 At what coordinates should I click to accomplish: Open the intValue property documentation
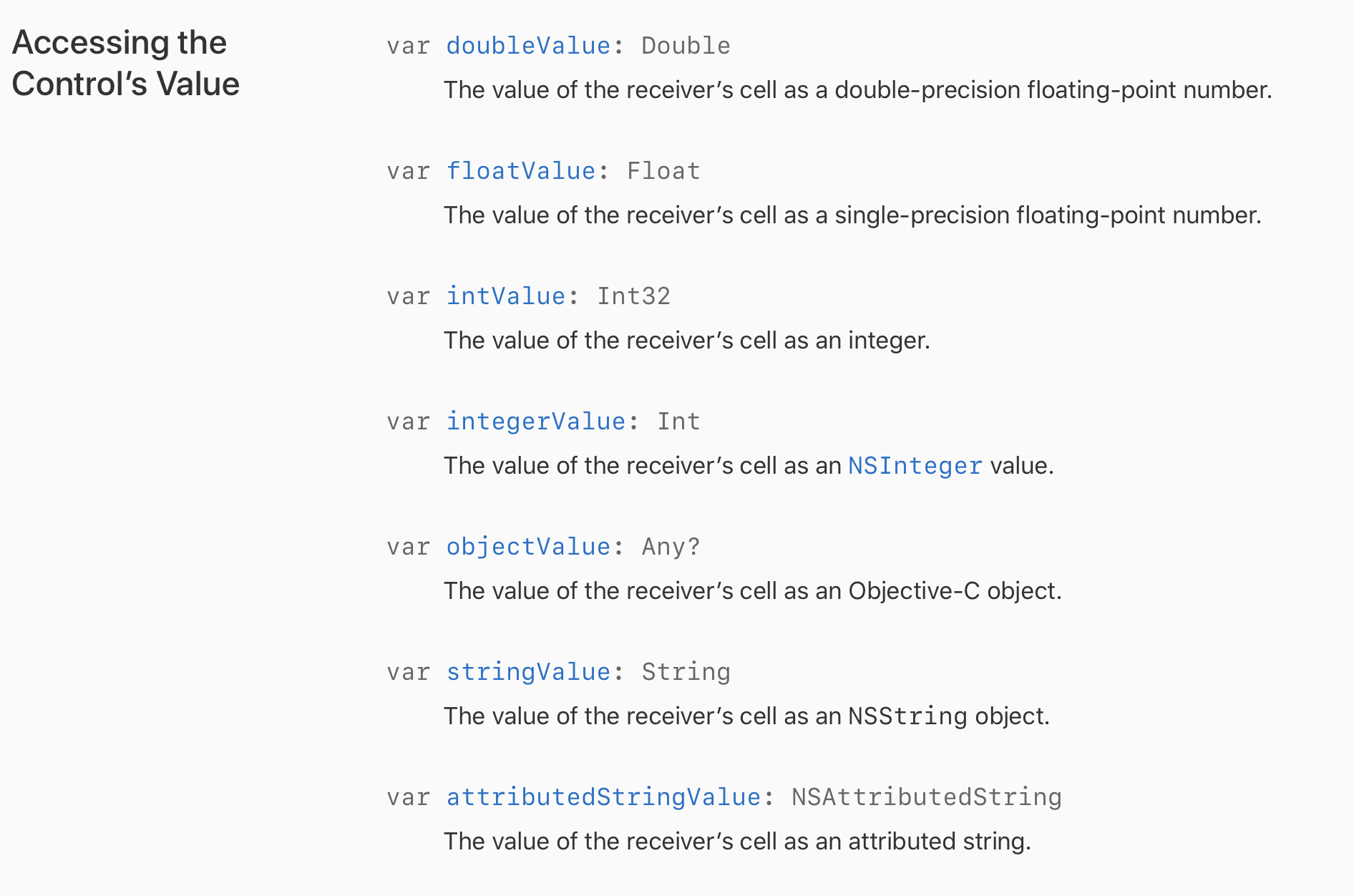point(506,296)
